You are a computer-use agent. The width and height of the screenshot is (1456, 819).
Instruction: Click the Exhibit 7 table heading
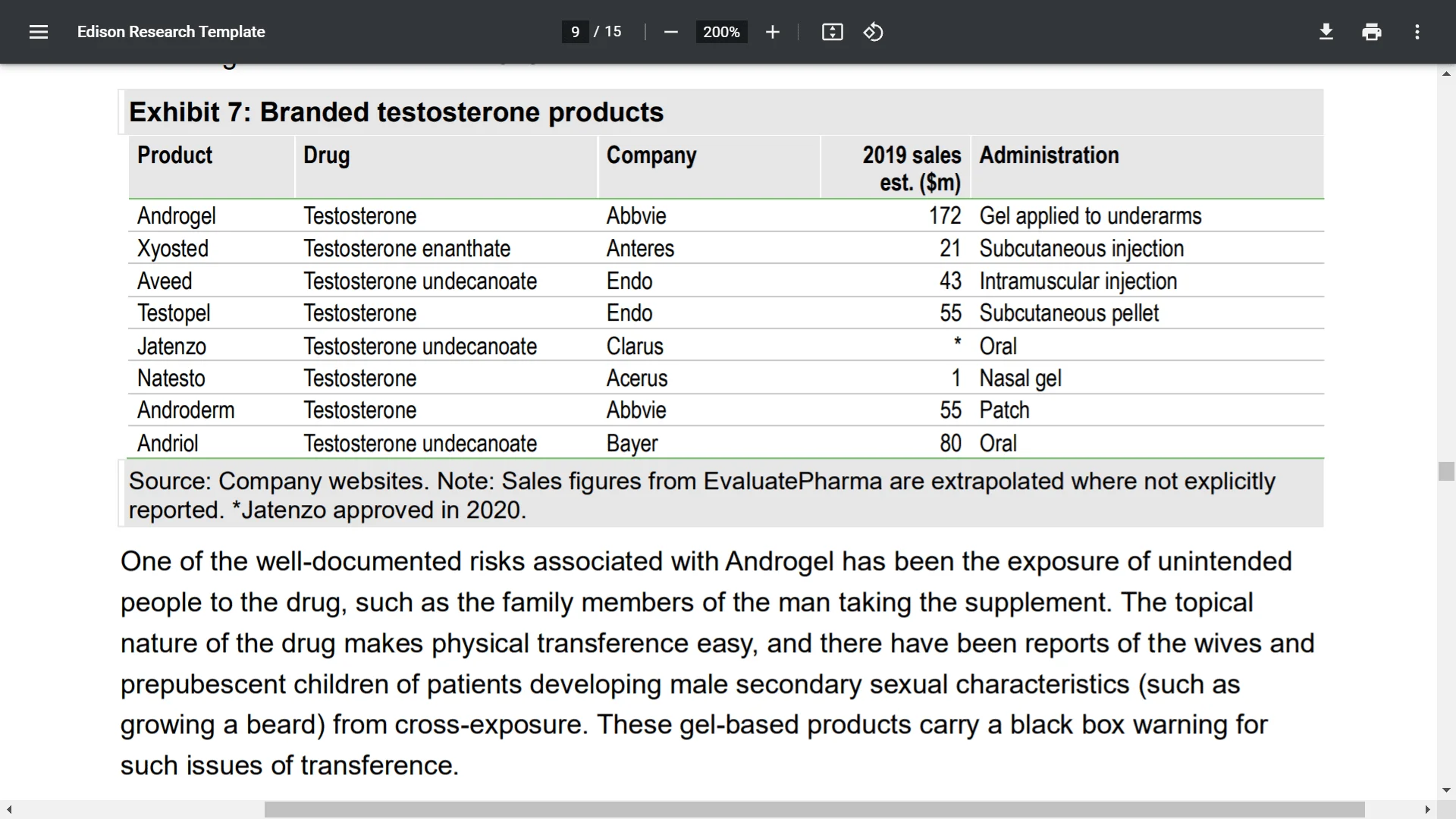pos(396,112)
